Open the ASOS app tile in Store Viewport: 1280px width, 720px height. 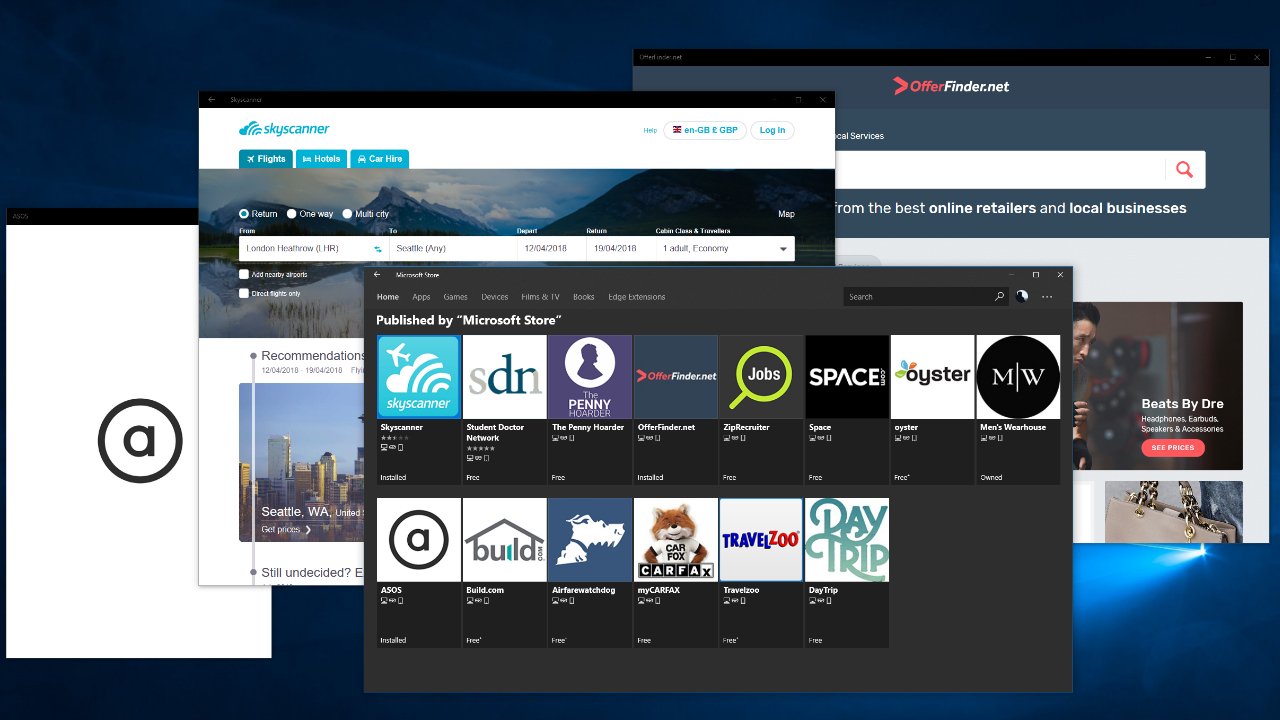click(418, 572)
